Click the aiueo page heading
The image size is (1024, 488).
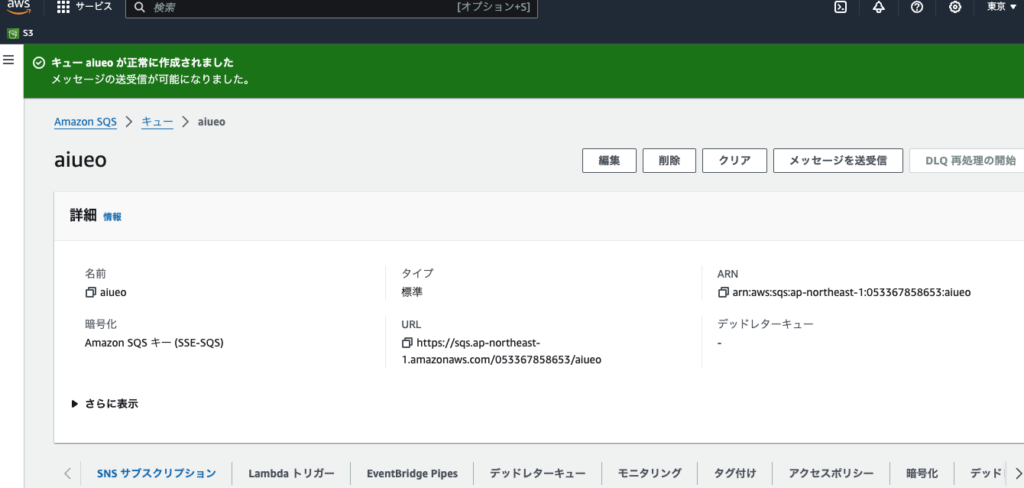[80, 161]
